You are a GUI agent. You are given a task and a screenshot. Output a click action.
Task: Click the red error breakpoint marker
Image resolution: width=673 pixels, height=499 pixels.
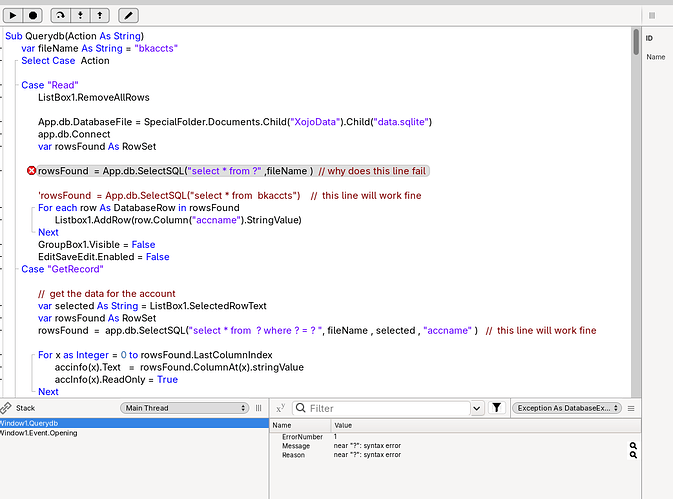[x=31, y=171]
